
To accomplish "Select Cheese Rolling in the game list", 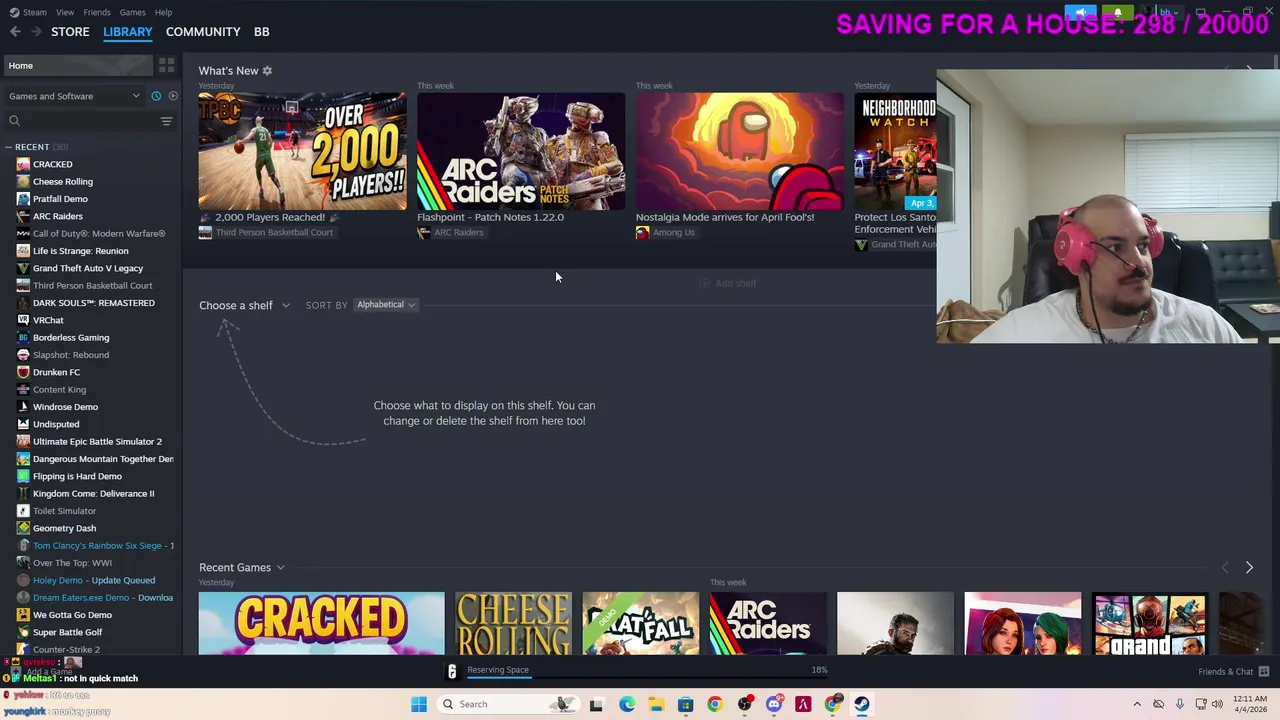I will coord(62,182).
